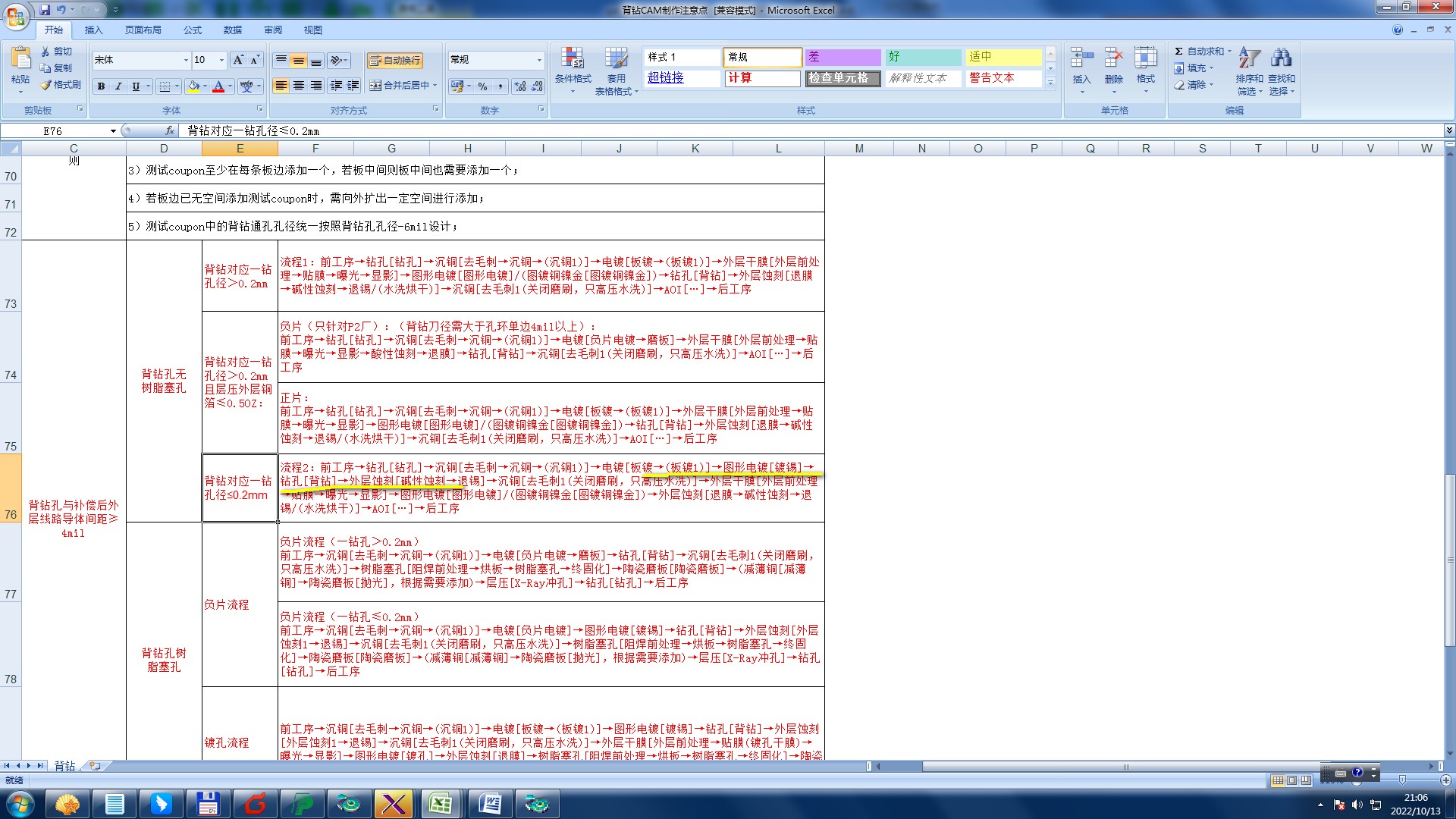Click the Format Painter brush icon
Image resolution: width=1456 pixels, height=819 pixels.
(x=46, y=85)
